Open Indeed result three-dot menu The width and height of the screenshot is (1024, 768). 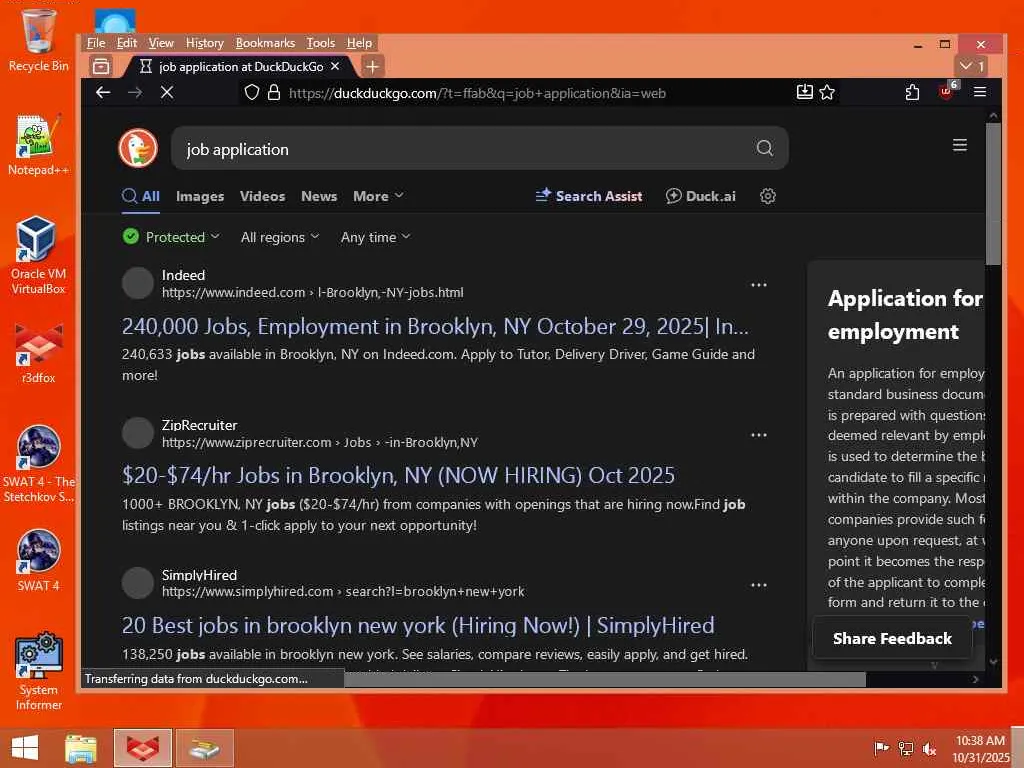[x=759, y=285]
